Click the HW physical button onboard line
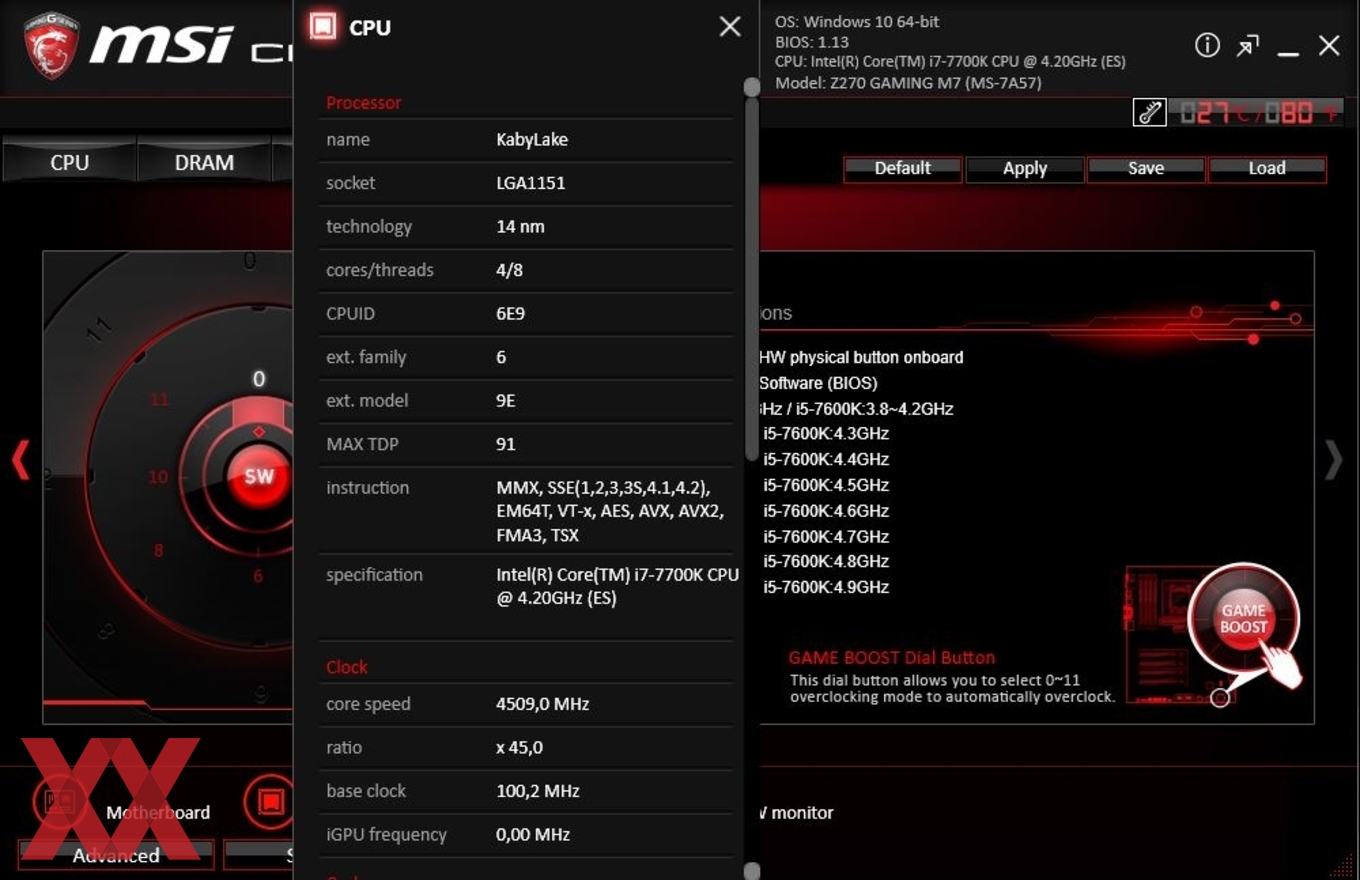The width and height of the screenshot is (1360, 880). (861, 358)
